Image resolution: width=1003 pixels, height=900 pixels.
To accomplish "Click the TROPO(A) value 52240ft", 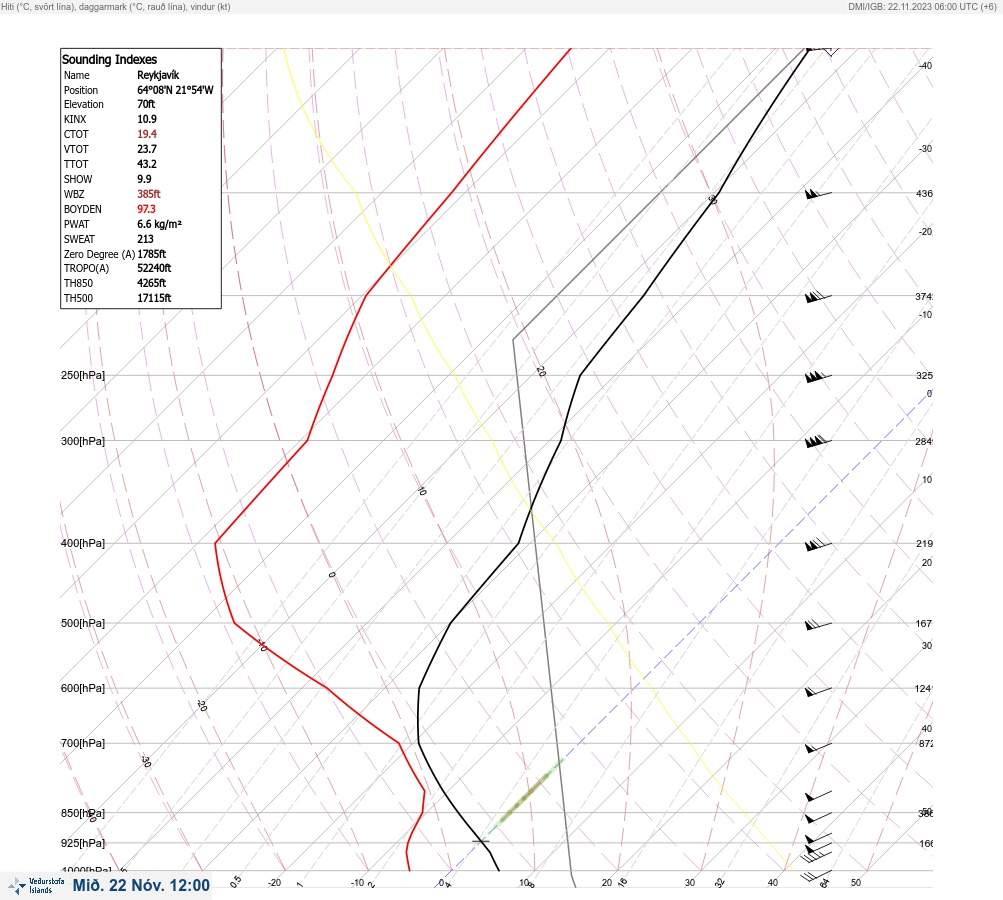I will (x=154, y=268).
